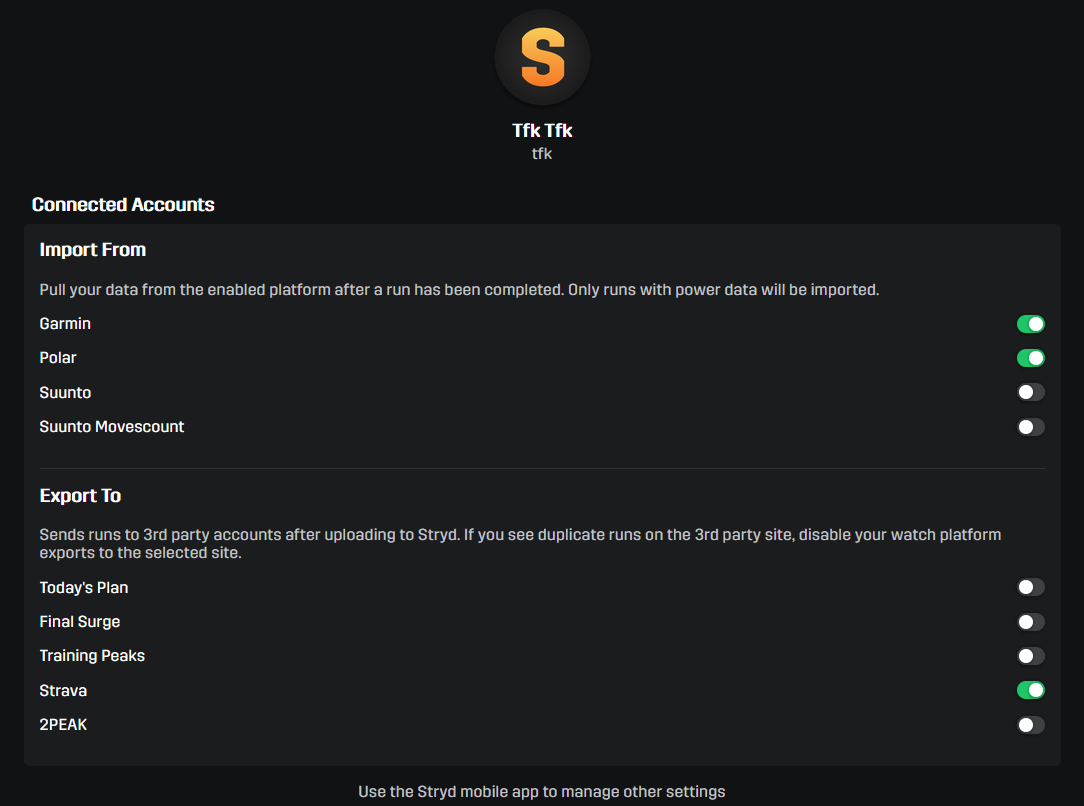Click the Tfk Tfk profile name

tap(542, 131)
